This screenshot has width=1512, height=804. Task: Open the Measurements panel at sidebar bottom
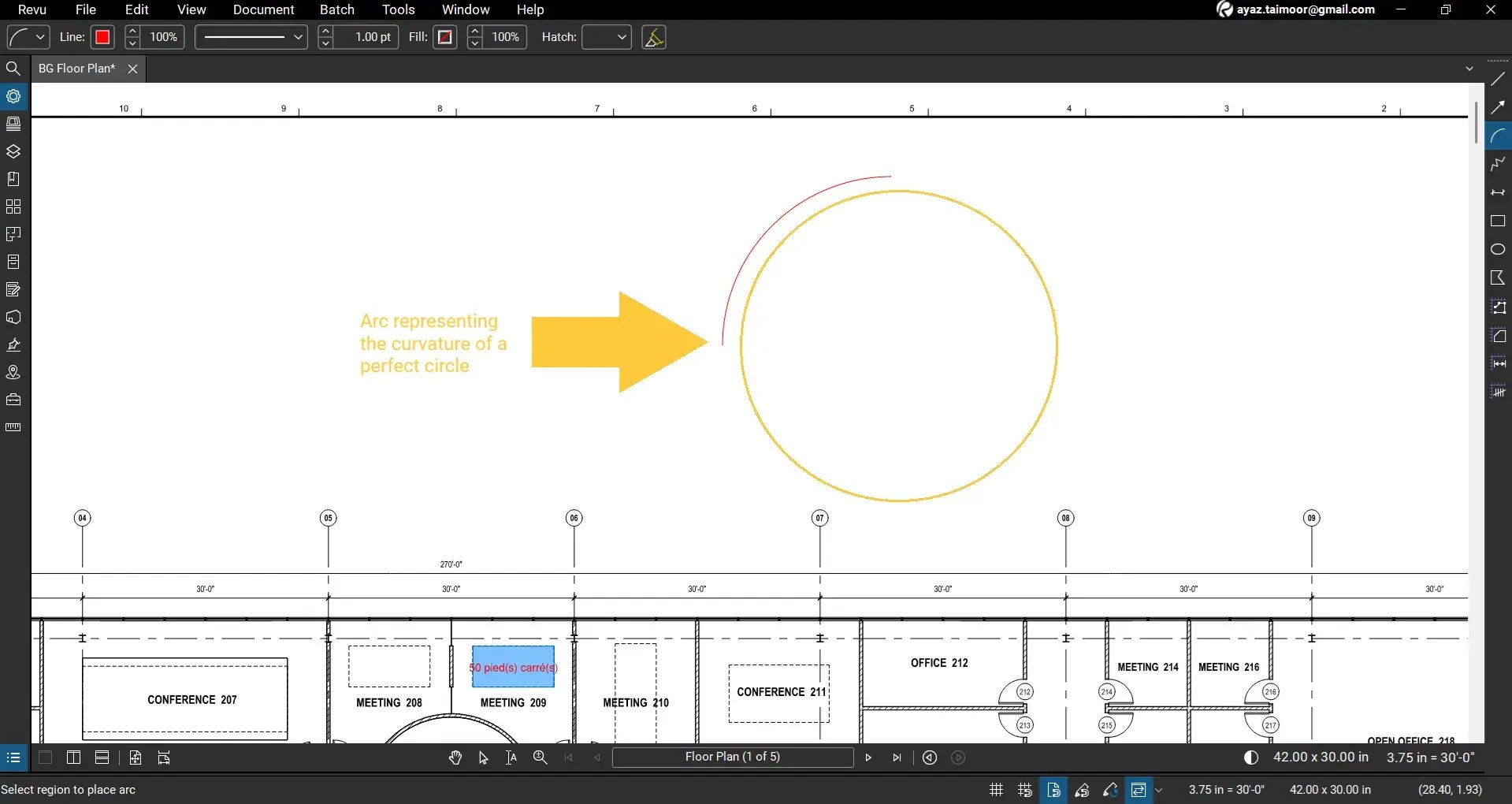pyautogui.click(x=13, y=426)
